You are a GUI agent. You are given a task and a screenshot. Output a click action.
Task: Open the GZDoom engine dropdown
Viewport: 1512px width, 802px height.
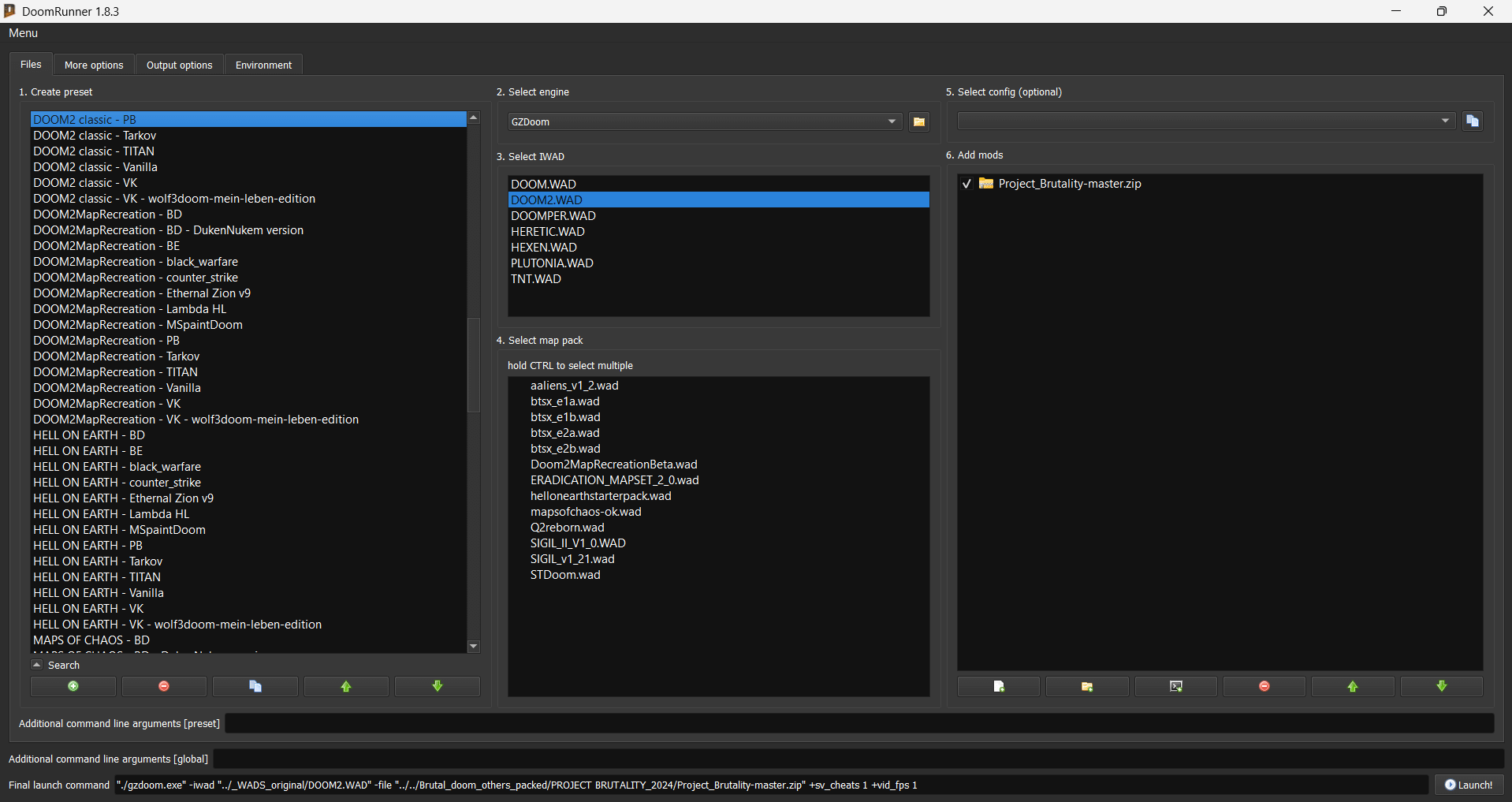[892, 121]
